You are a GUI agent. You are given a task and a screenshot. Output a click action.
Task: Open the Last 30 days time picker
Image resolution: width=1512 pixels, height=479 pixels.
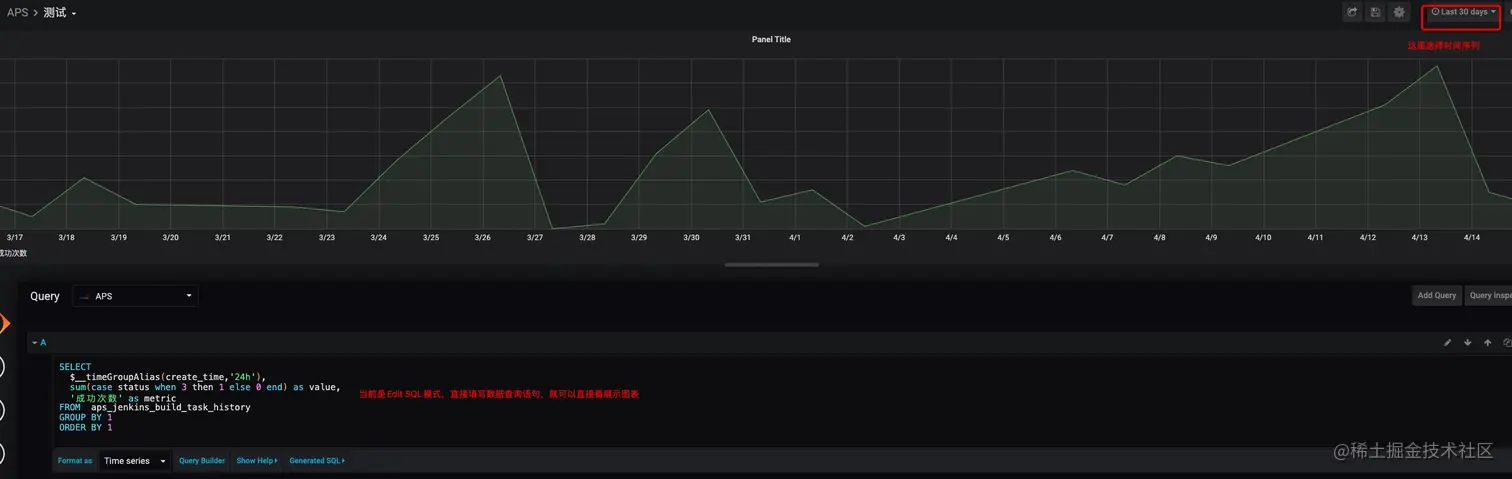(1463, 12)
